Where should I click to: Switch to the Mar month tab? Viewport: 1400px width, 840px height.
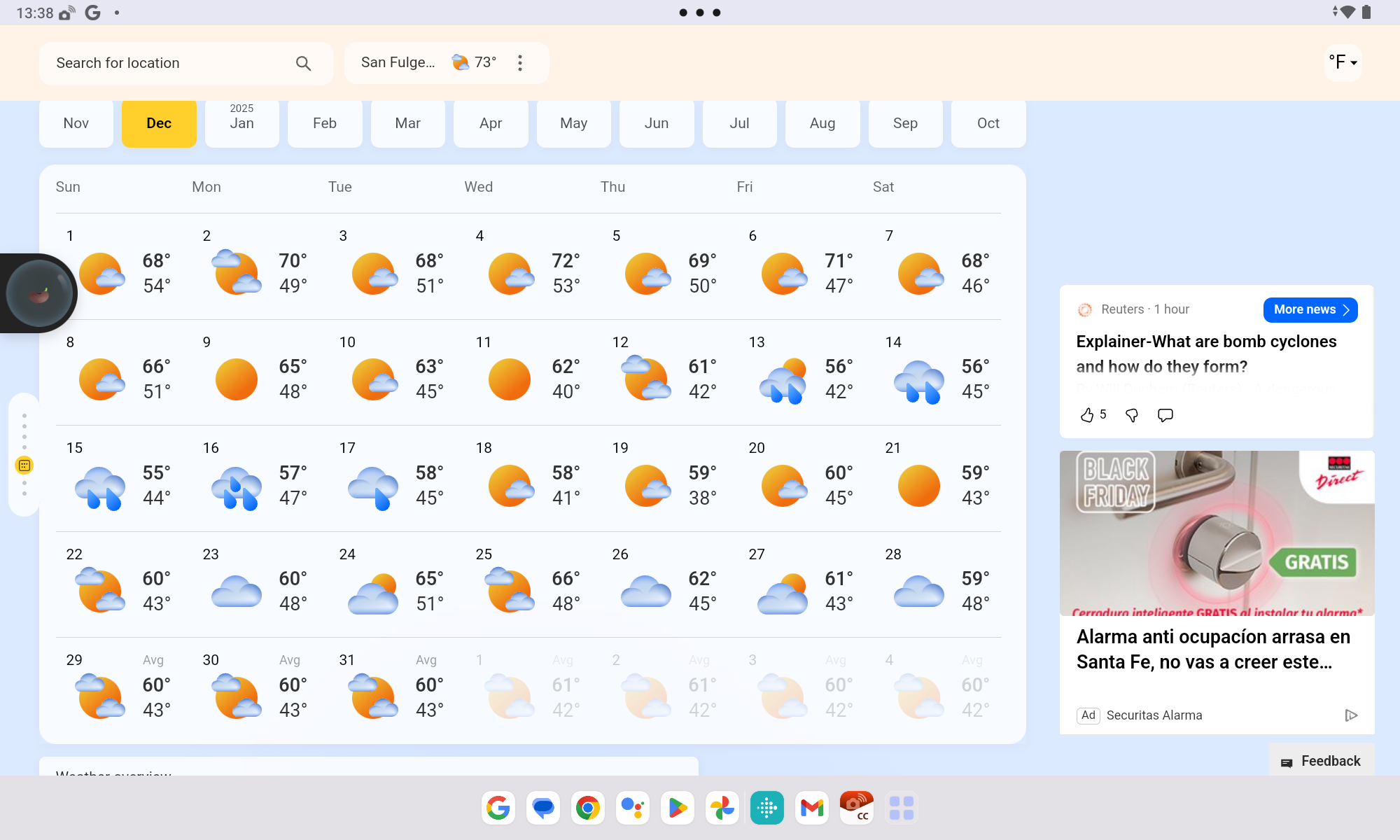(x=408, y=123)
